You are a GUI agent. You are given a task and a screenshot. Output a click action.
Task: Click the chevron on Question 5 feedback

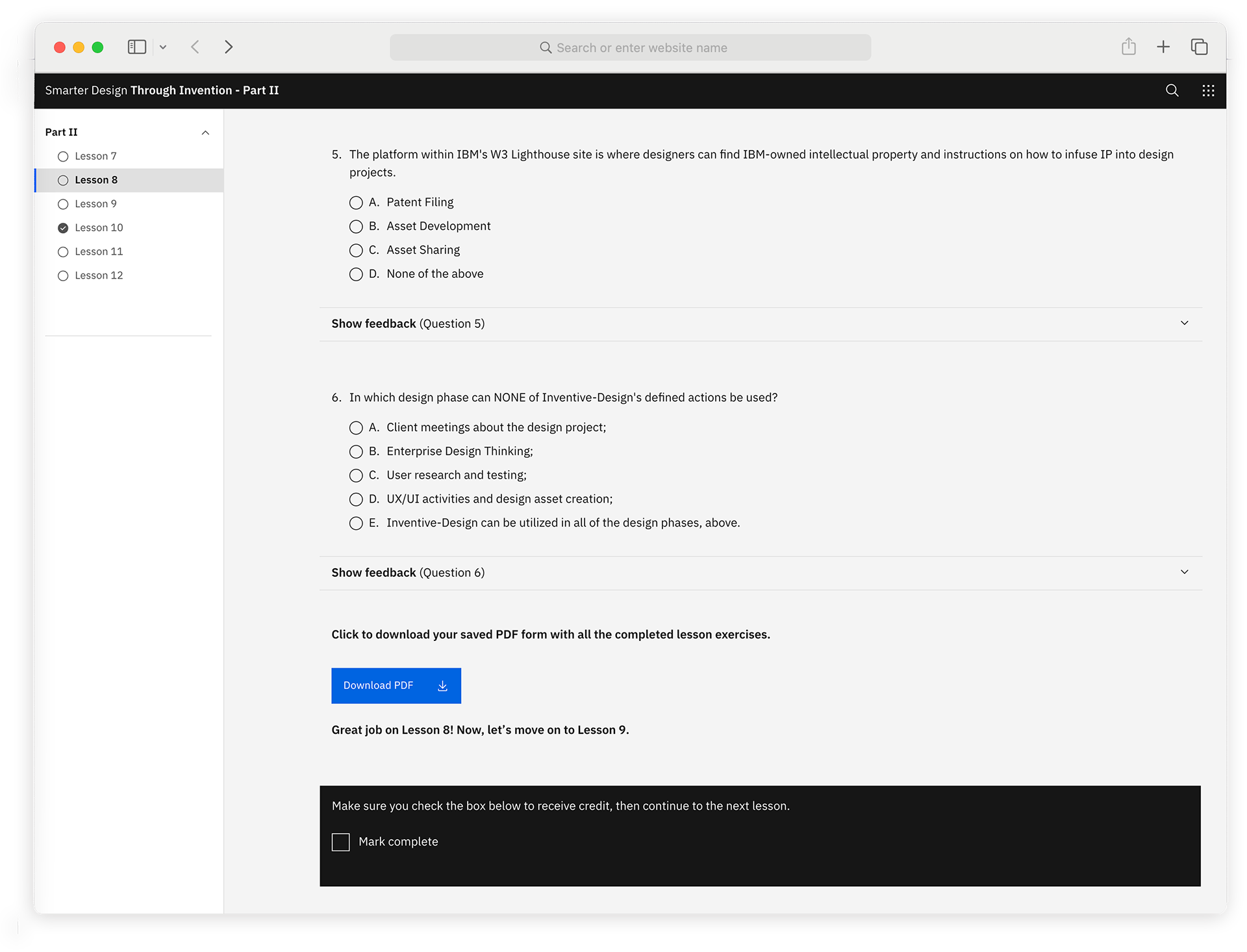(1184, 323)
